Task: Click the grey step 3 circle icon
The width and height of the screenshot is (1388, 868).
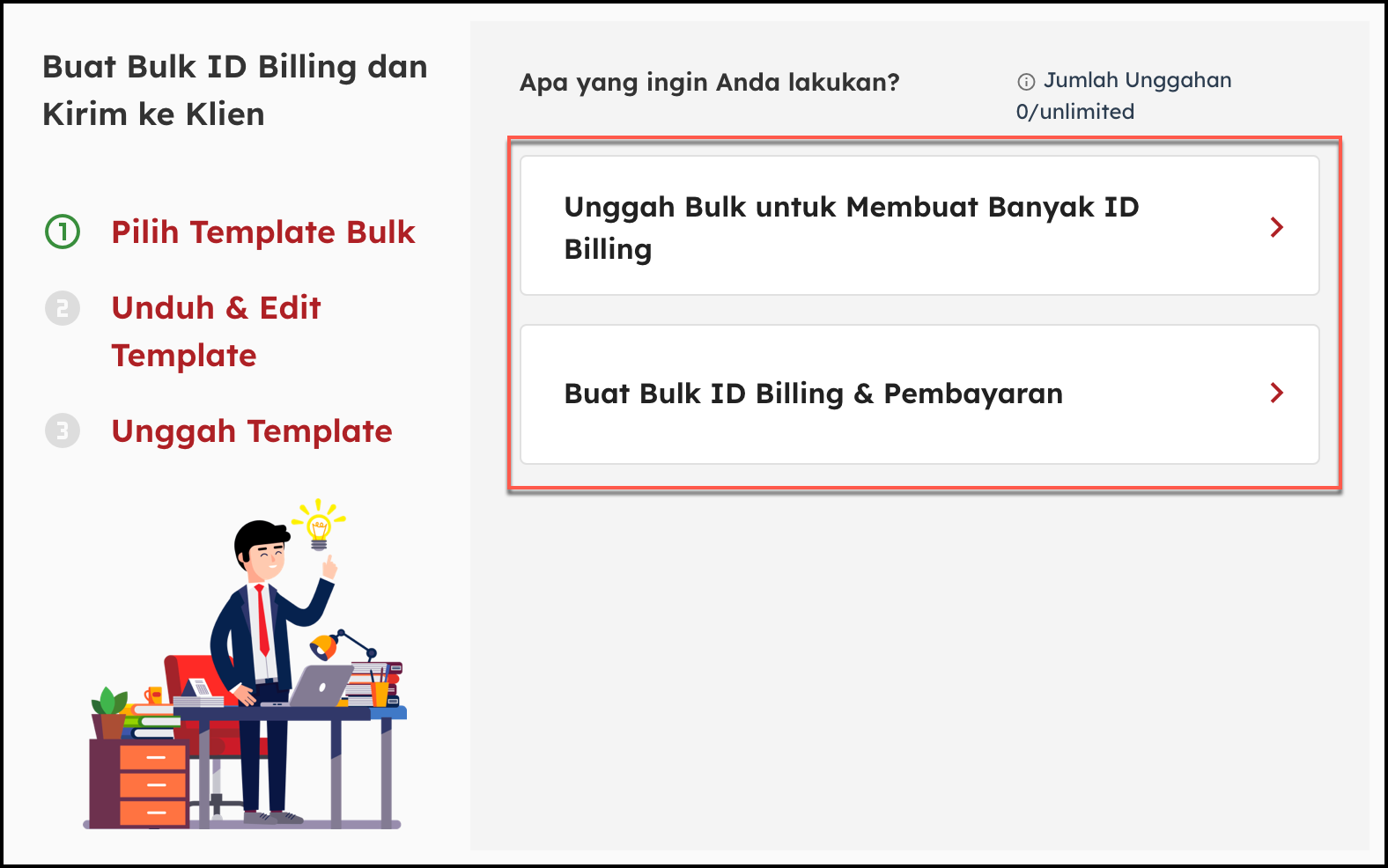Action: (63, 430)
